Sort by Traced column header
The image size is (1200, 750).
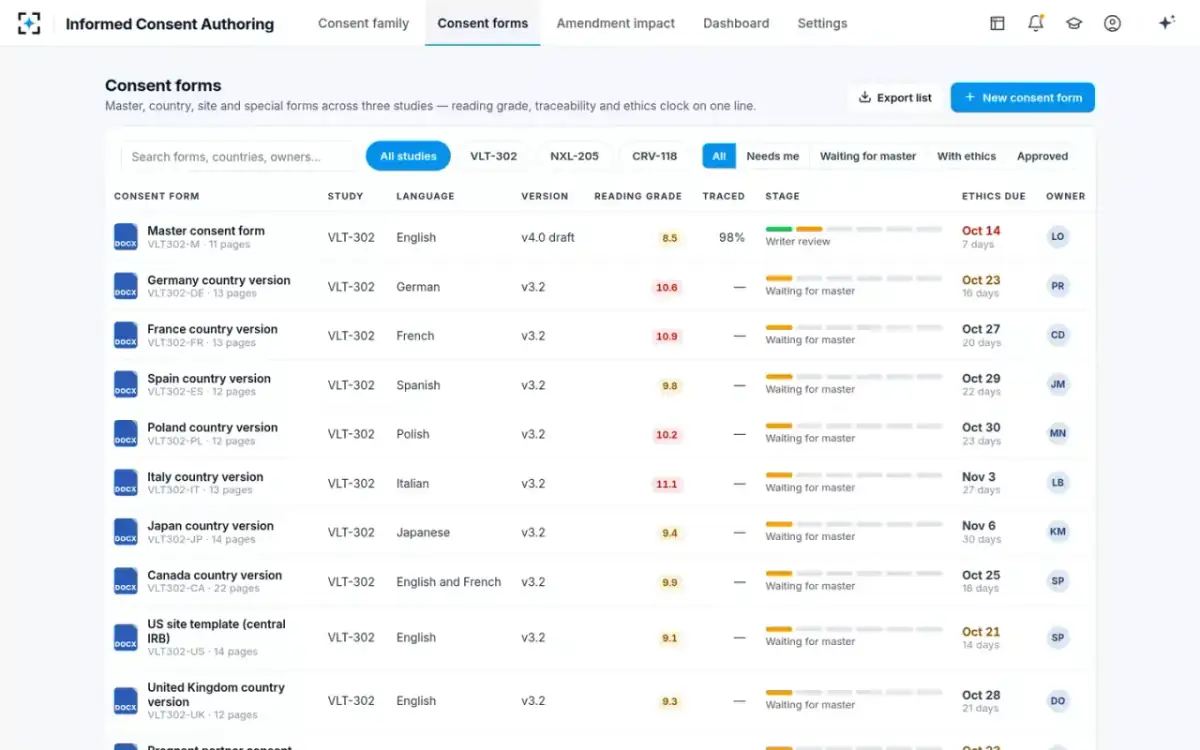pyautogui.click(x=724, y=196)
